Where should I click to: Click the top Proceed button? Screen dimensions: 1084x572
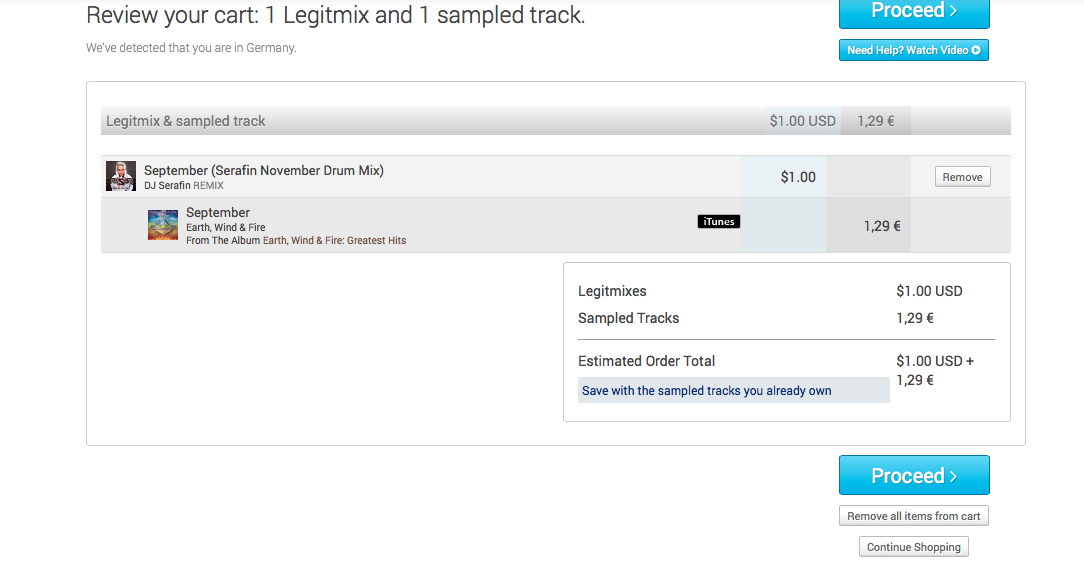click(x=914, y=12)
